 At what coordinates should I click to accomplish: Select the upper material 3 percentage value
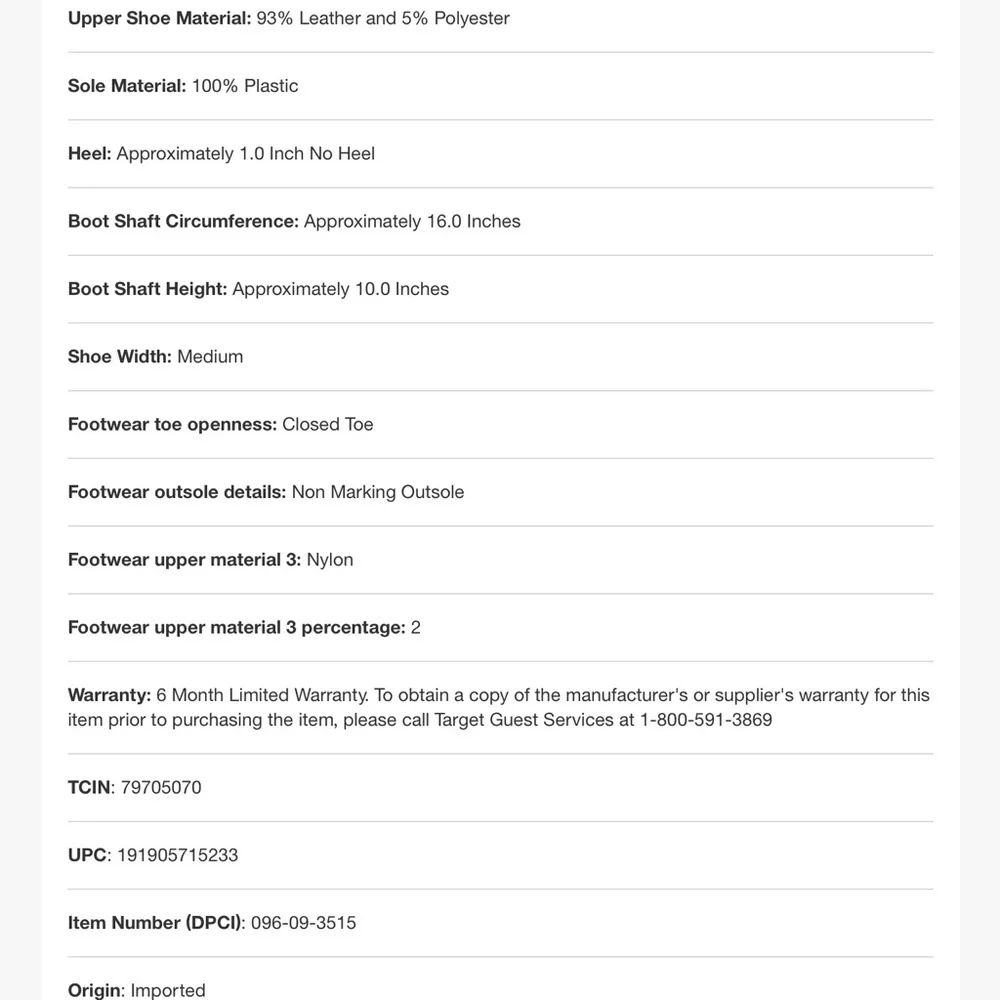[x=416, y=628]
